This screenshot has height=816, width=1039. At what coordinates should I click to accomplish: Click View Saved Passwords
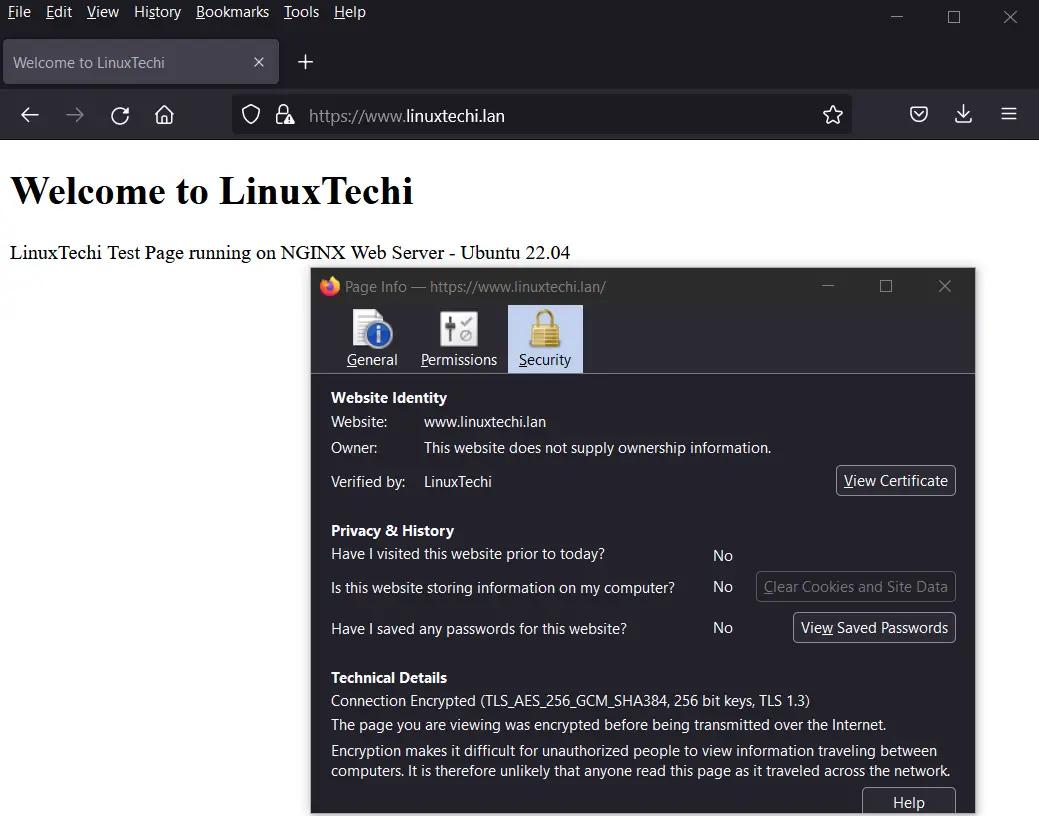tap(873, 627)
